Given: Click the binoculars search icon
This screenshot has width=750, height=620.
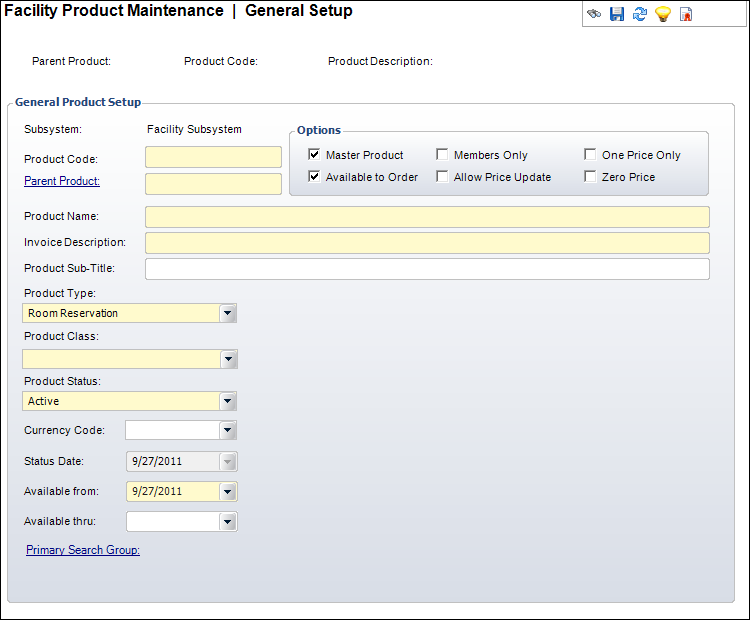Looking at the screenshot, I should [594, 15].
